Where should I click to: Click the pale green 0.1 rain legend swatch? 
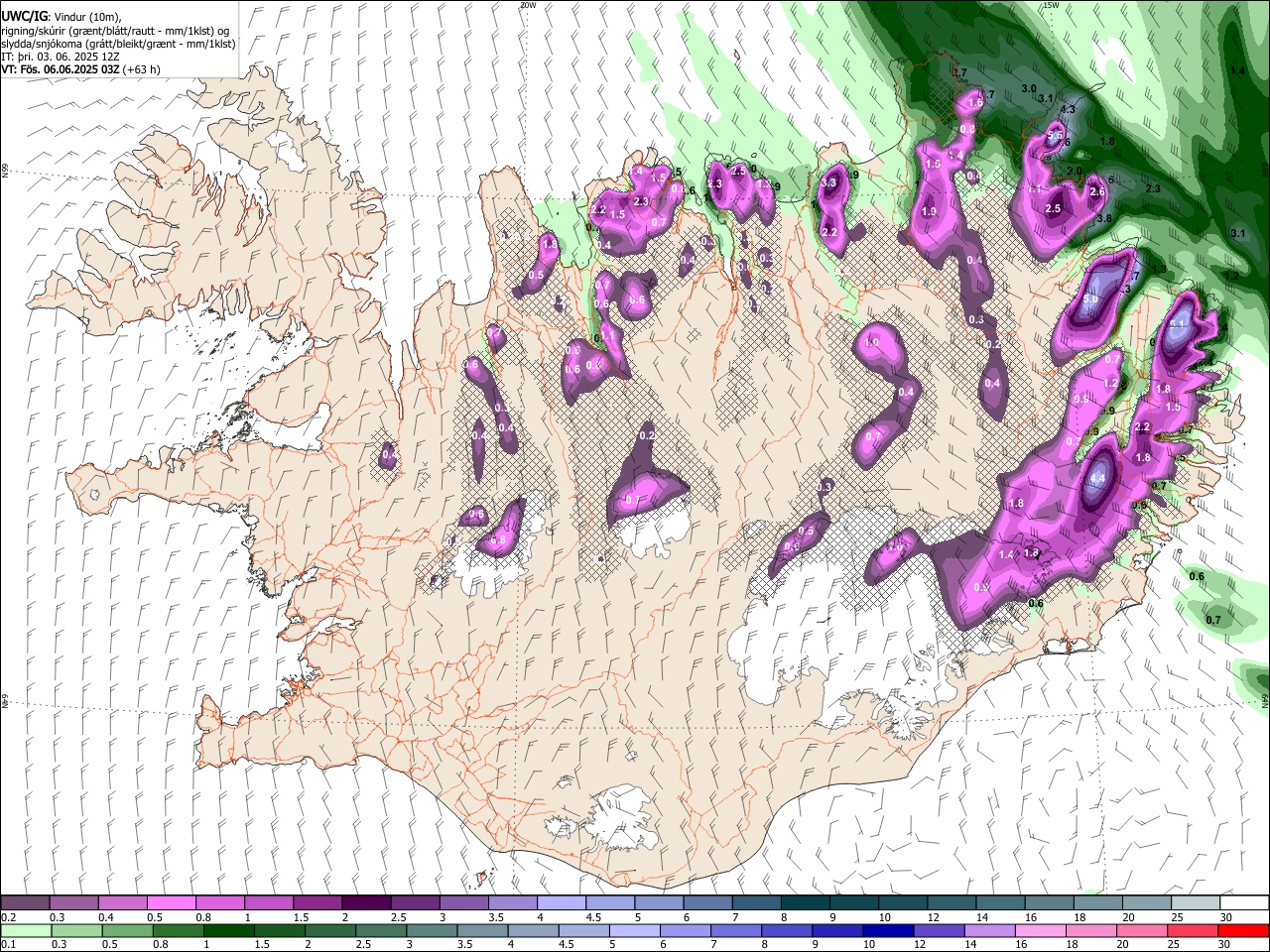point(25,931)
